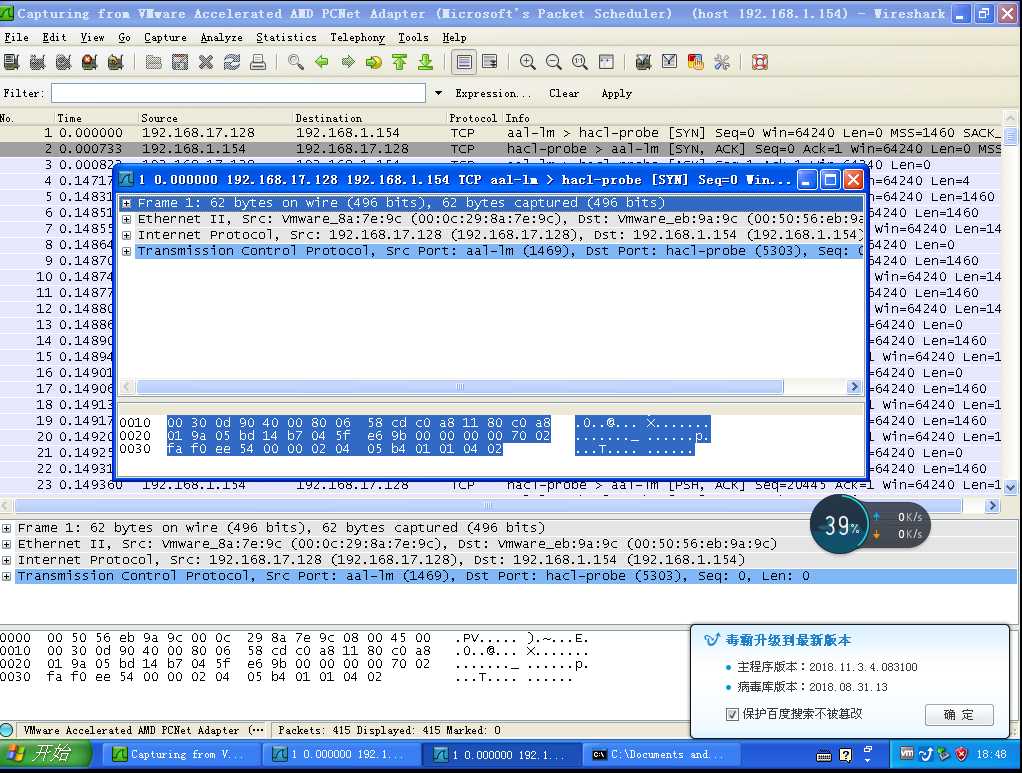This screenshot has width=1022, height=773.
Task: Click into the Filter text field
Action: pyautogui.click(x=239, y=93)
